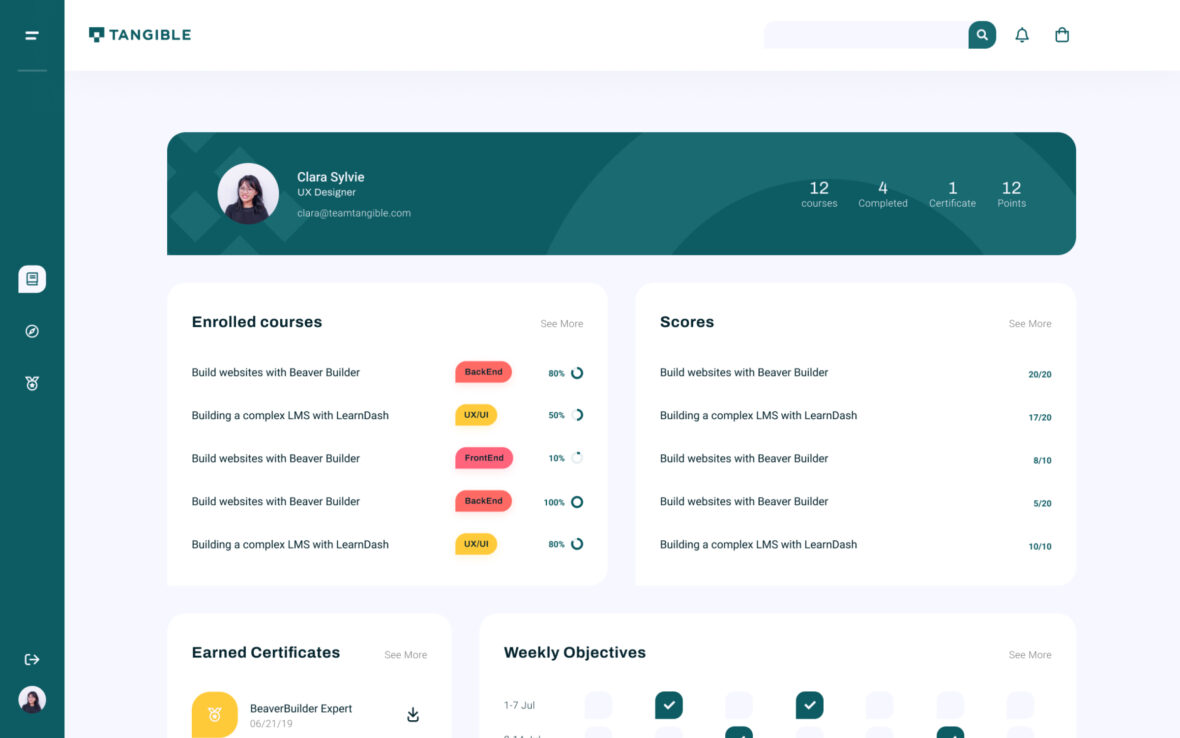This screenshot has width=1180, height=738.
Task: Check the first empty objective for 1-7 Jul
Action: tap(598, 705)
